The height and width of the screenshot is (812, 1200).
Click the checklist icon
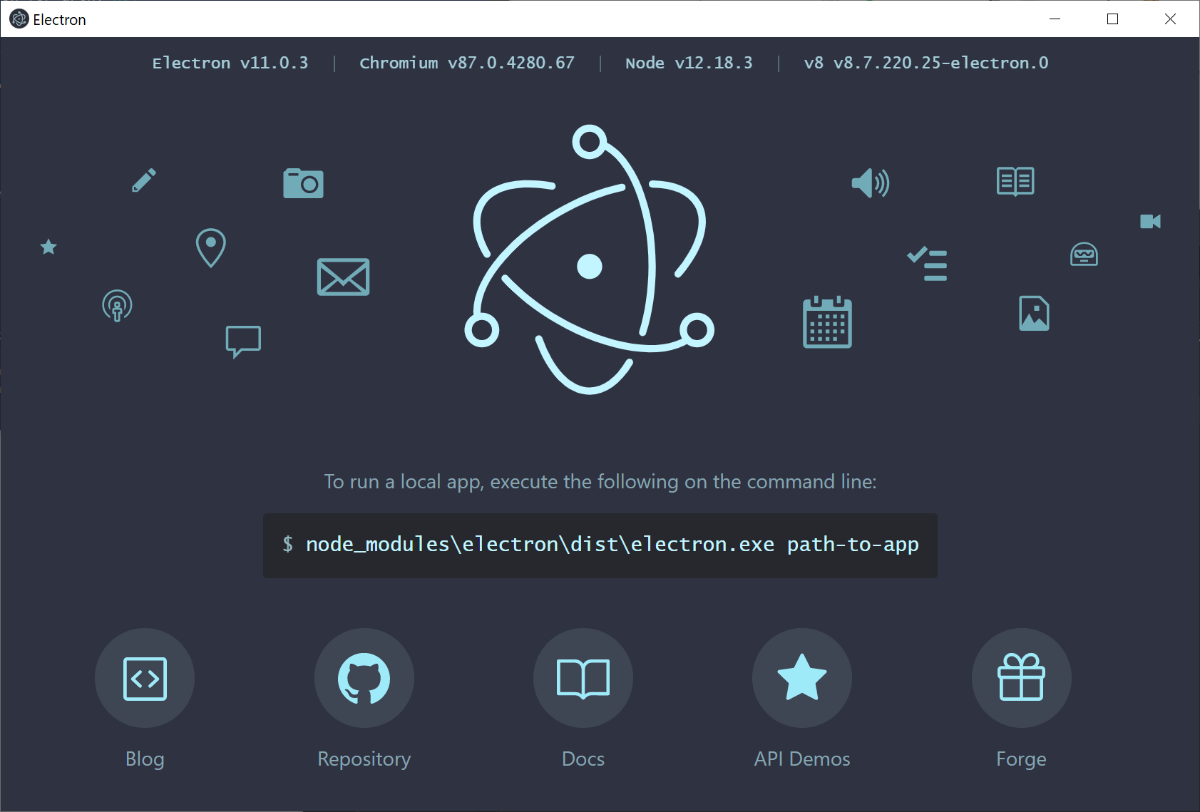click(x=927, y=263)
